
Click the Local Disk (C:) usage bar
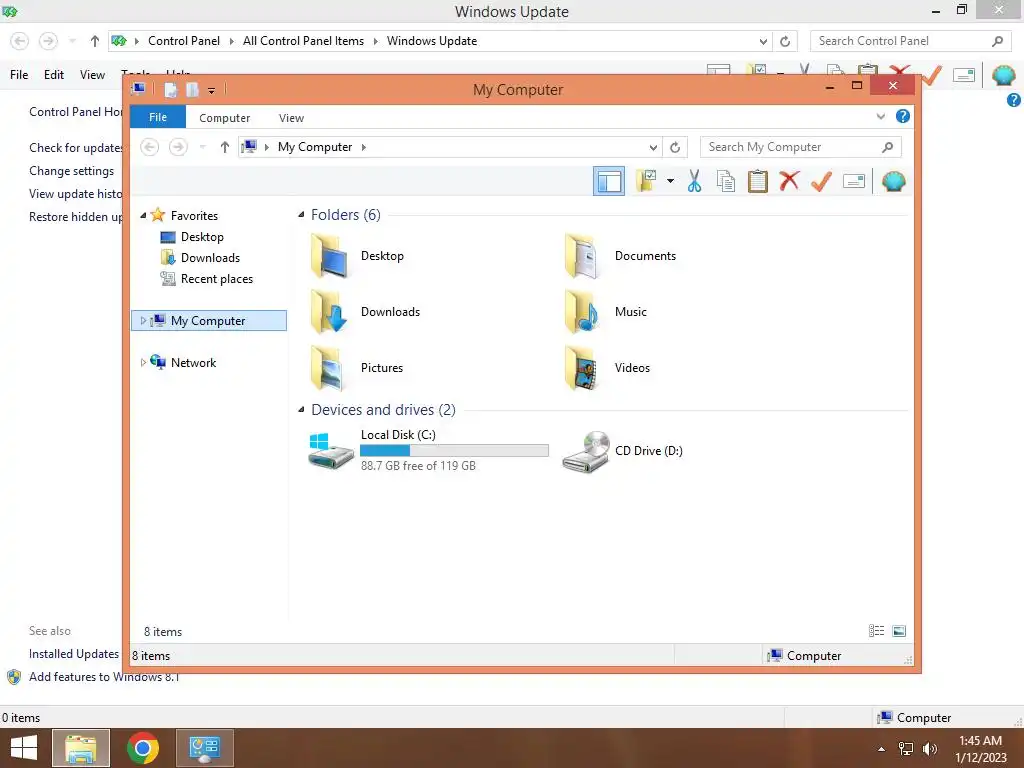[455, 450]
